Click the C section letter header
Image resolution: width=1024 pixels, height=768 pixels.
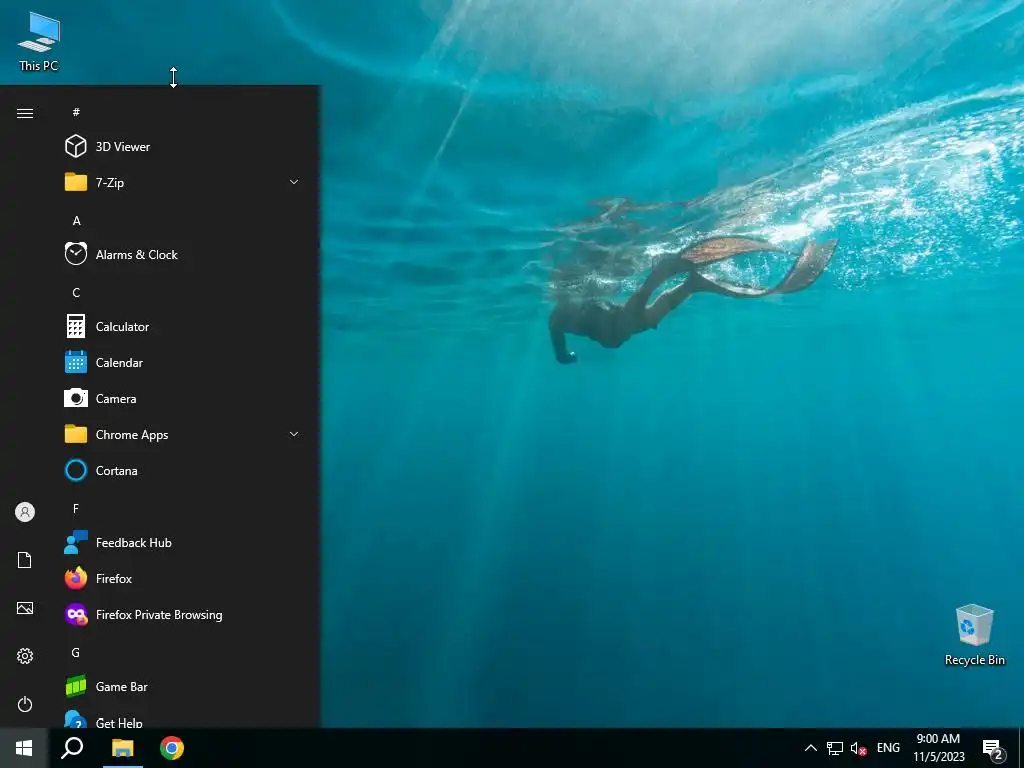click(x=76, y=293)
